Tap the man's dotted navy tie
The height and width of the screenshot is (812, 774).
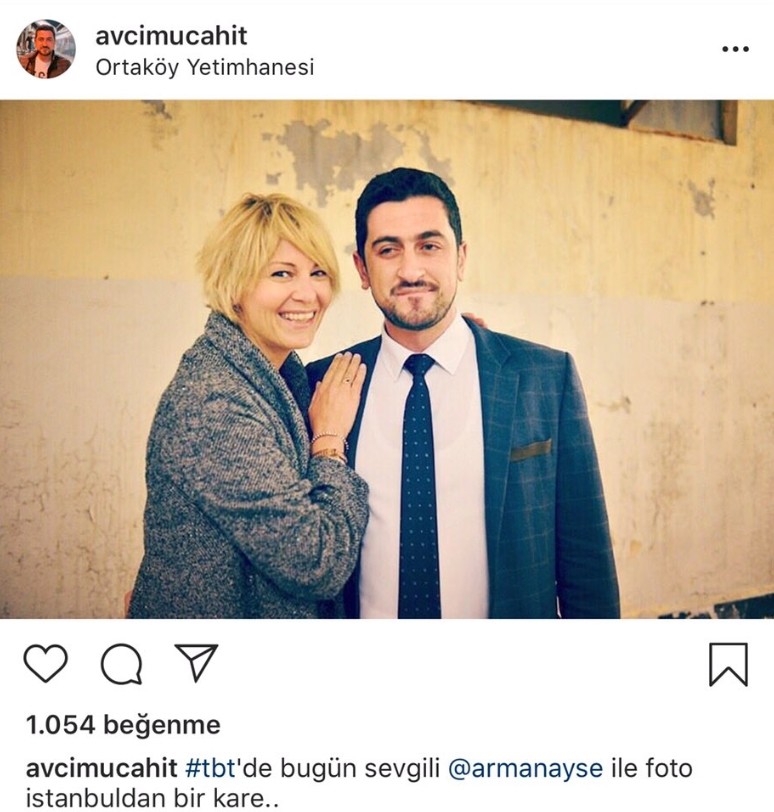click(419, 487)
